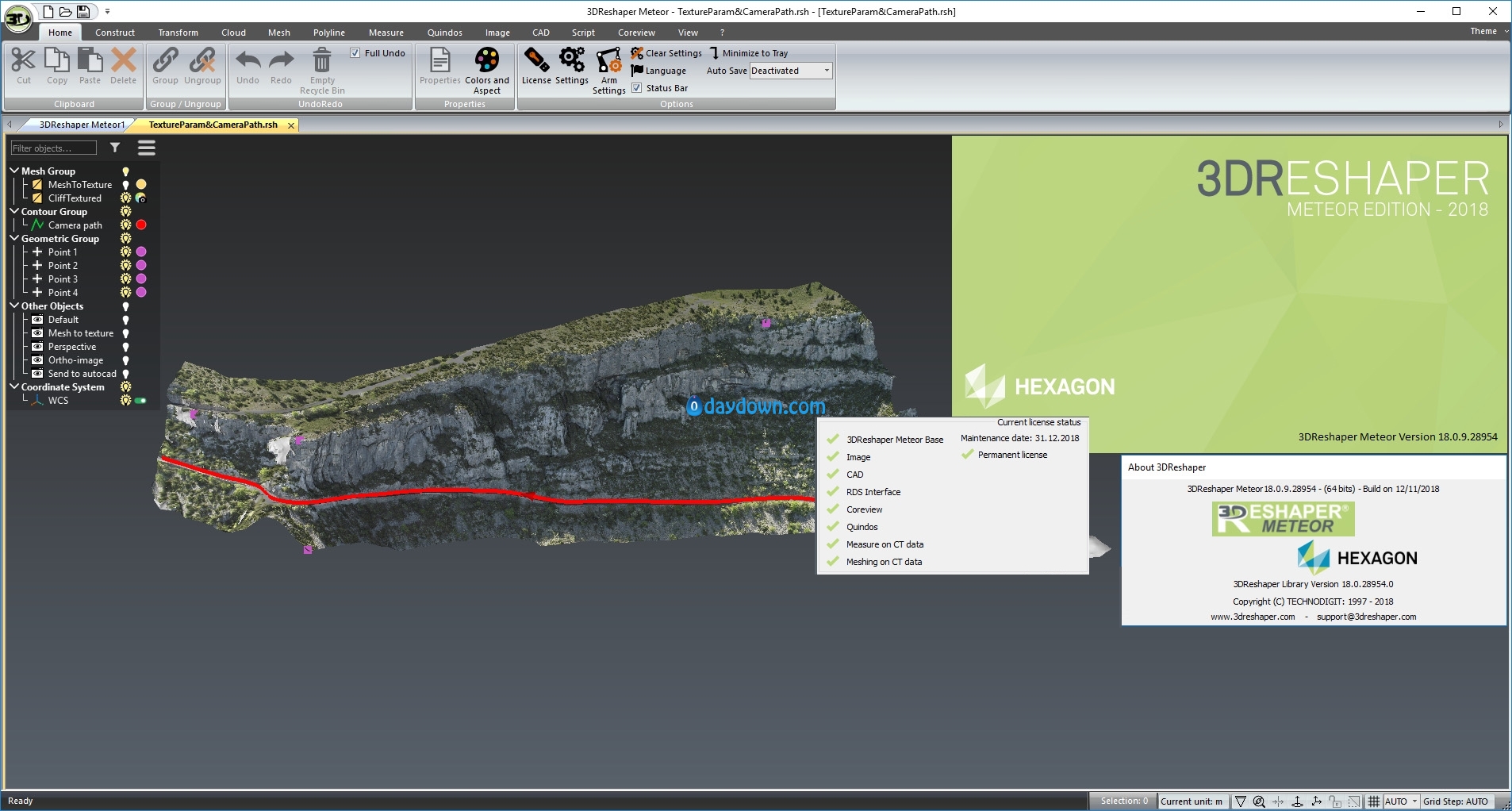Collapse the Mesh Group tree node

(x=14, y=171)
